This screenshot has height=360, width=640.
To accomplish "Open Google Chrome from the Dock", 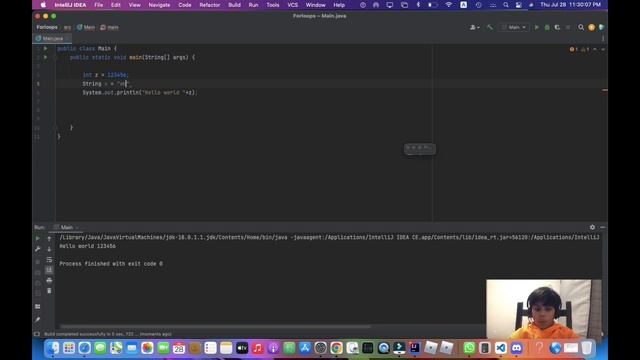I will 336,348.
